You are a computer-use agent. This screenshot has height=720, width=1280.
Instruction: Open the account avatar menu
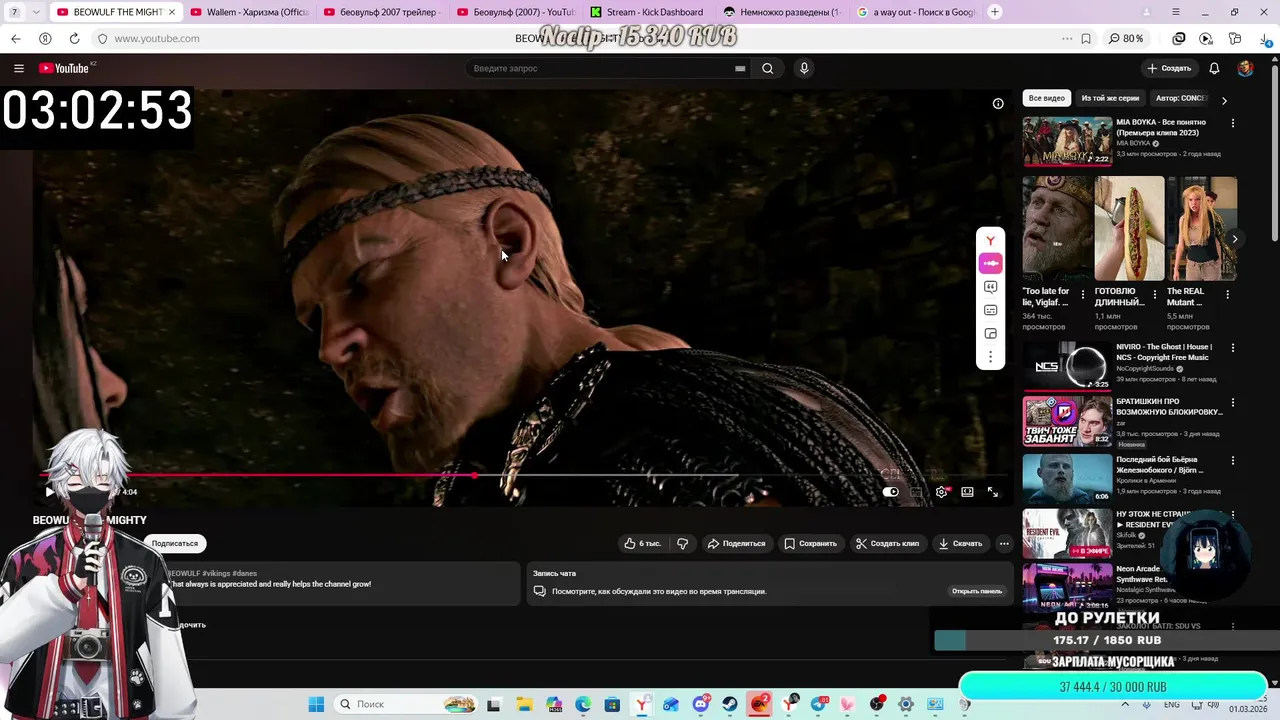[1245, 68]
